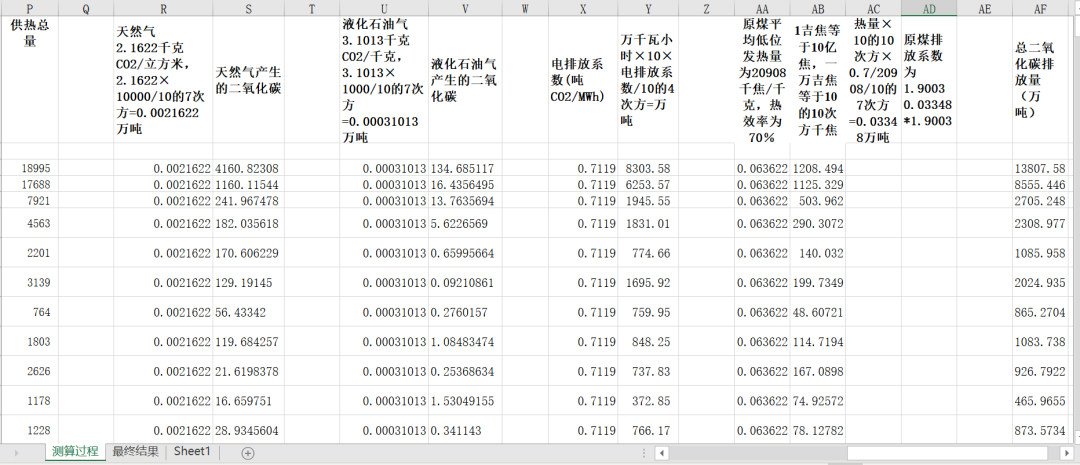Select cell with value 1695.92
The height and width of the screenshot is (465, 1080).
click(x=648, y=282)
